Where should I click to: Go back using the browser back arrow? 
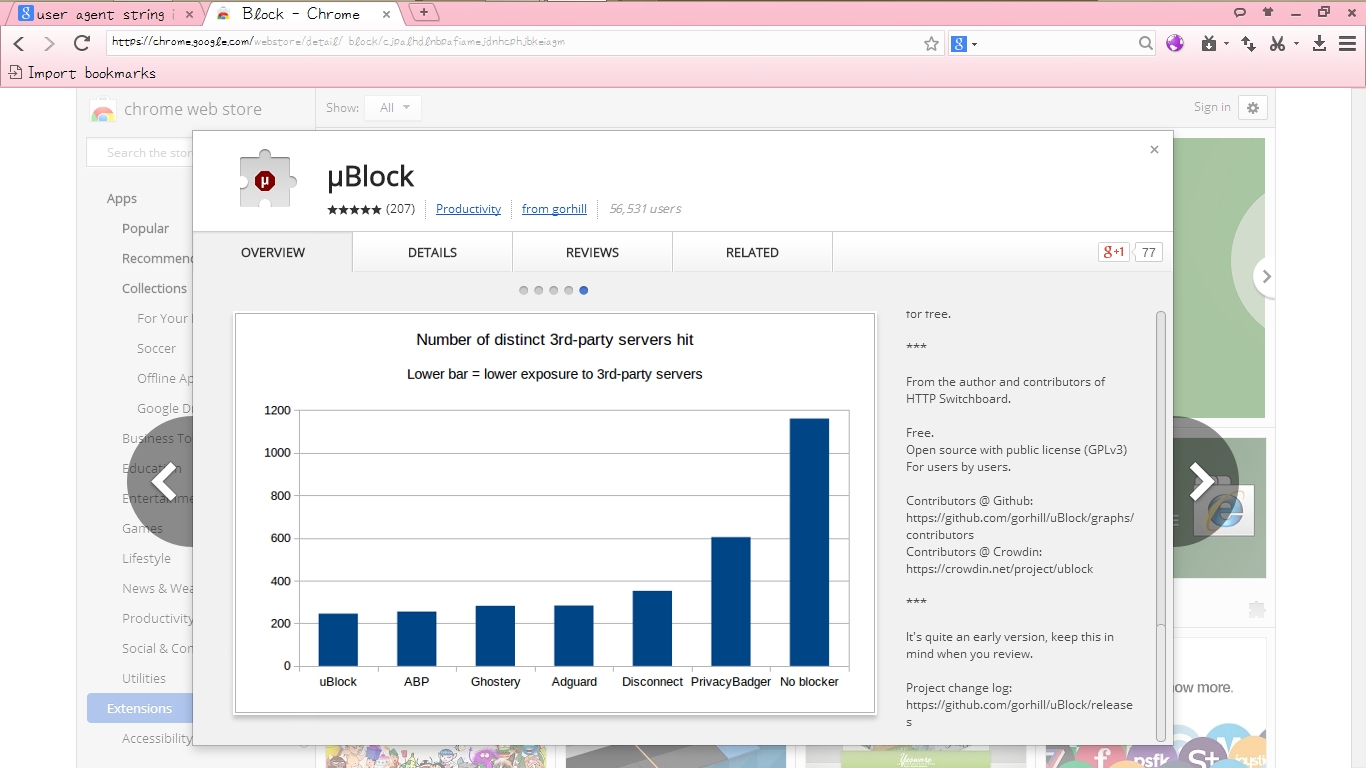[x=19, y=43]
